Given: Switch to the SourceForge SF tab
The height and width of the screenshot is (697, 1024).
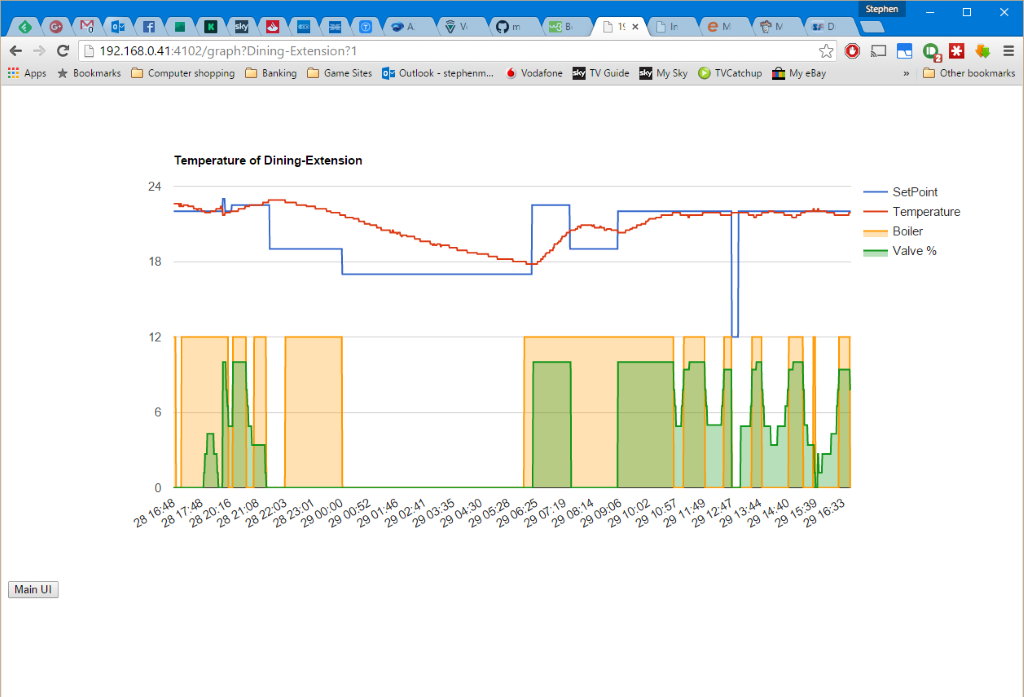Looking at the screenshot, I should (824, 27).
